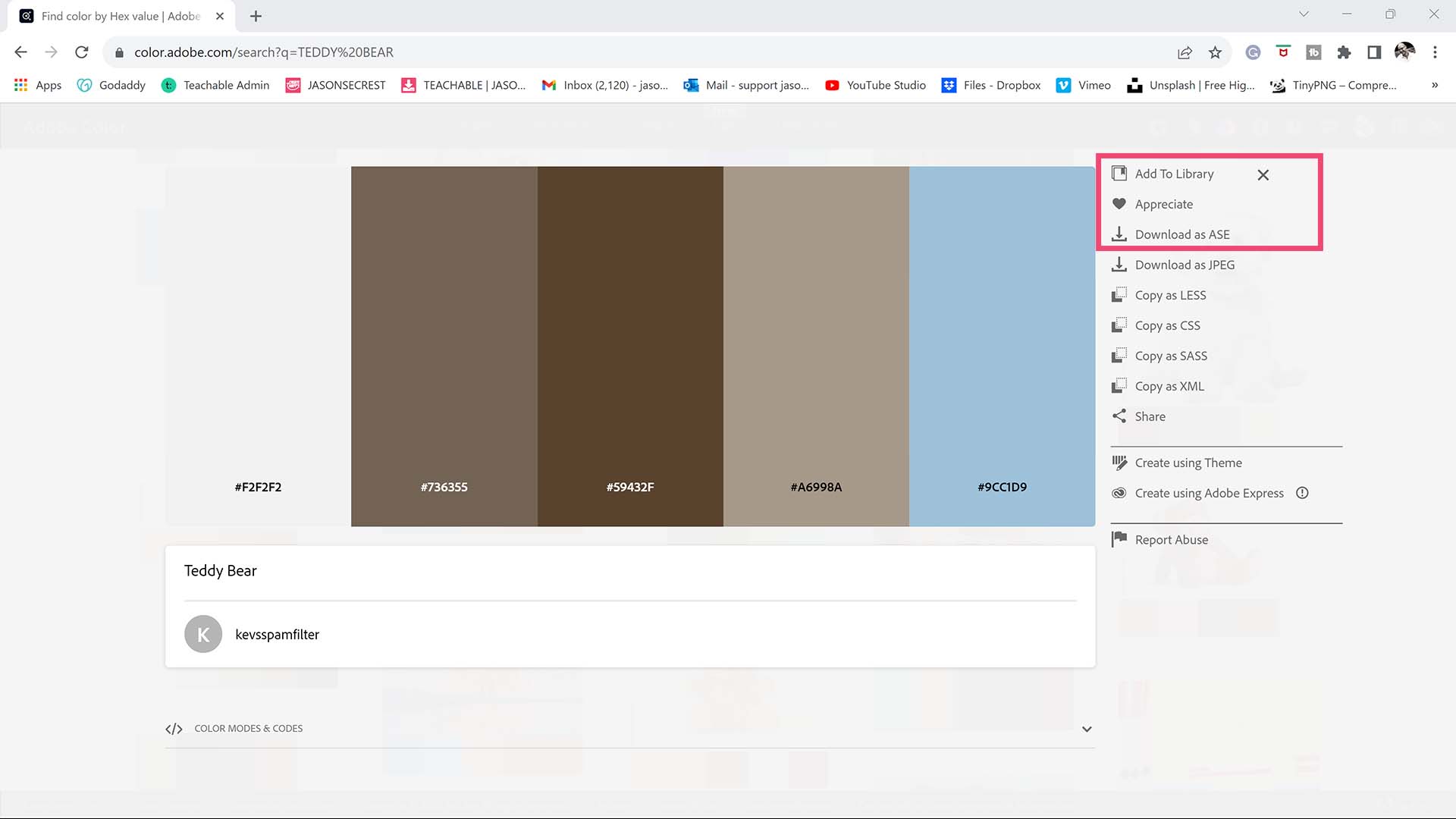Choose Appreciate from the theme menu
Screen dimensions: 1456x819
pos(1164,204)
